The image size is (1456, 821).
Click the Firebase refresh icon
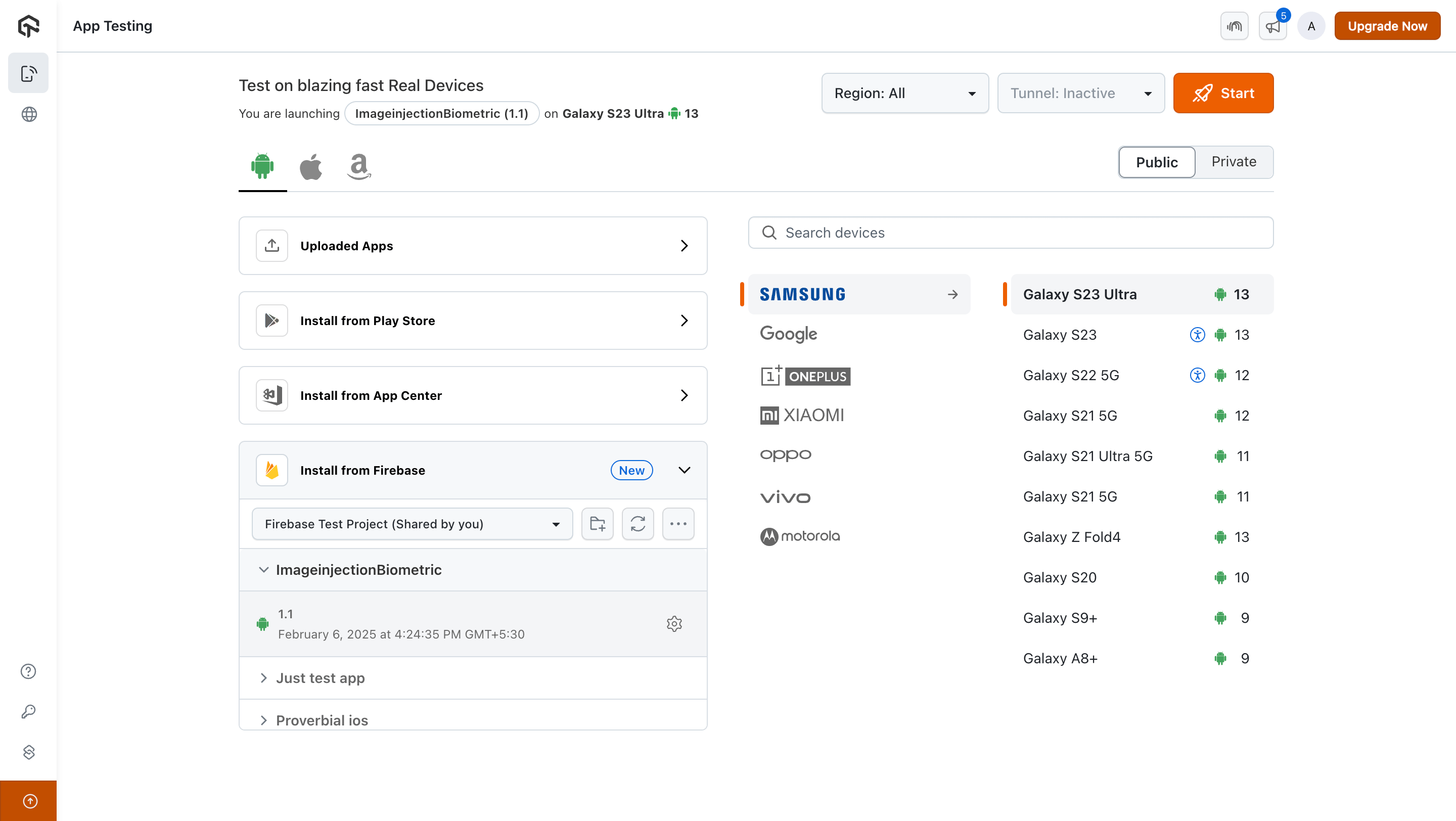click(x=638, y=524)
